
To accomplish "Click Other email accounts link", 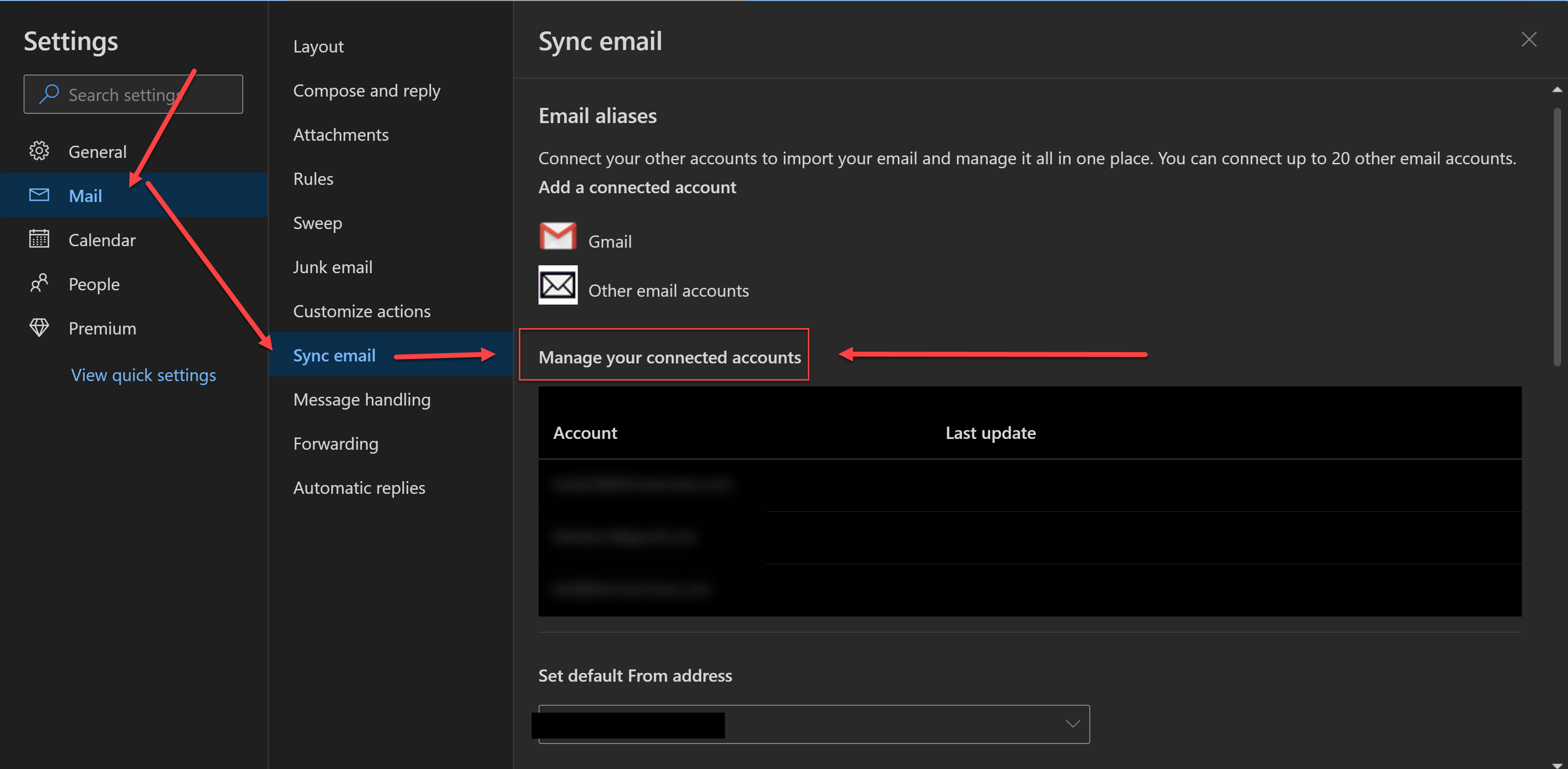I will point(668,290).
